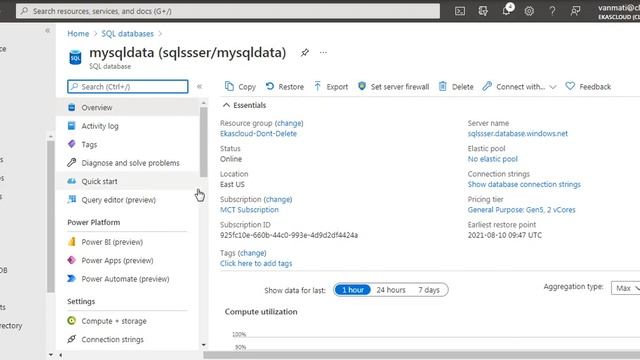Open the vanmati account menu
The height and width of the screenshot is (360, 640).
618,11
